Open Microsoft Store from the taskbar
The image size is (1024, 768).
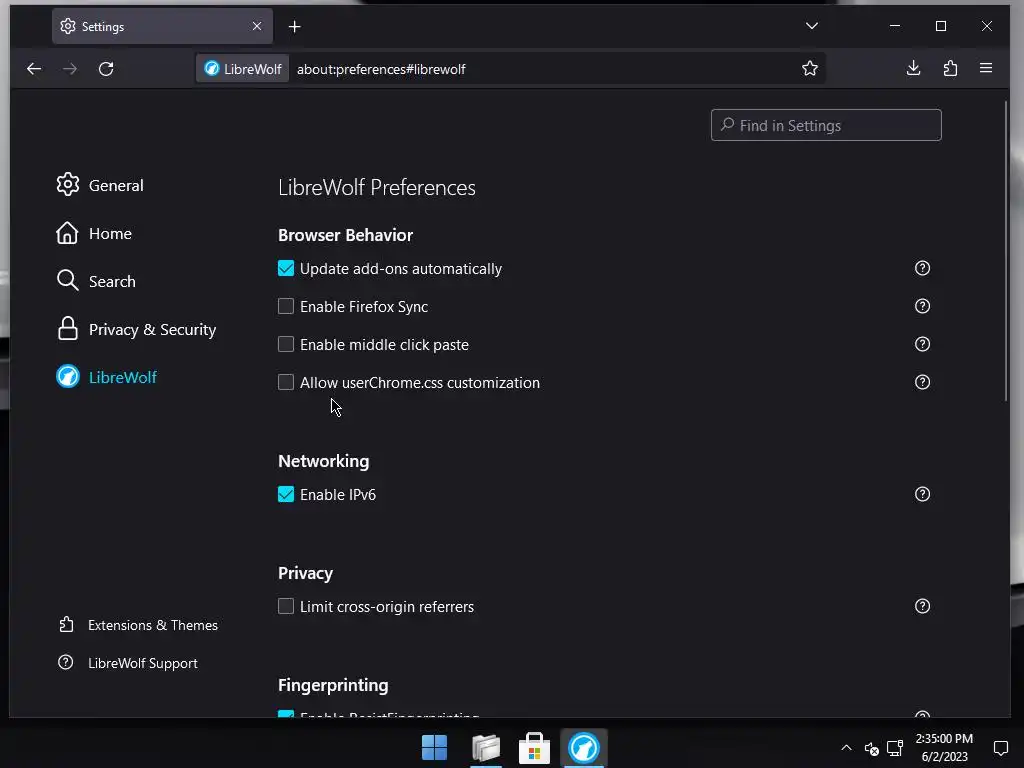tap(534, 748)
